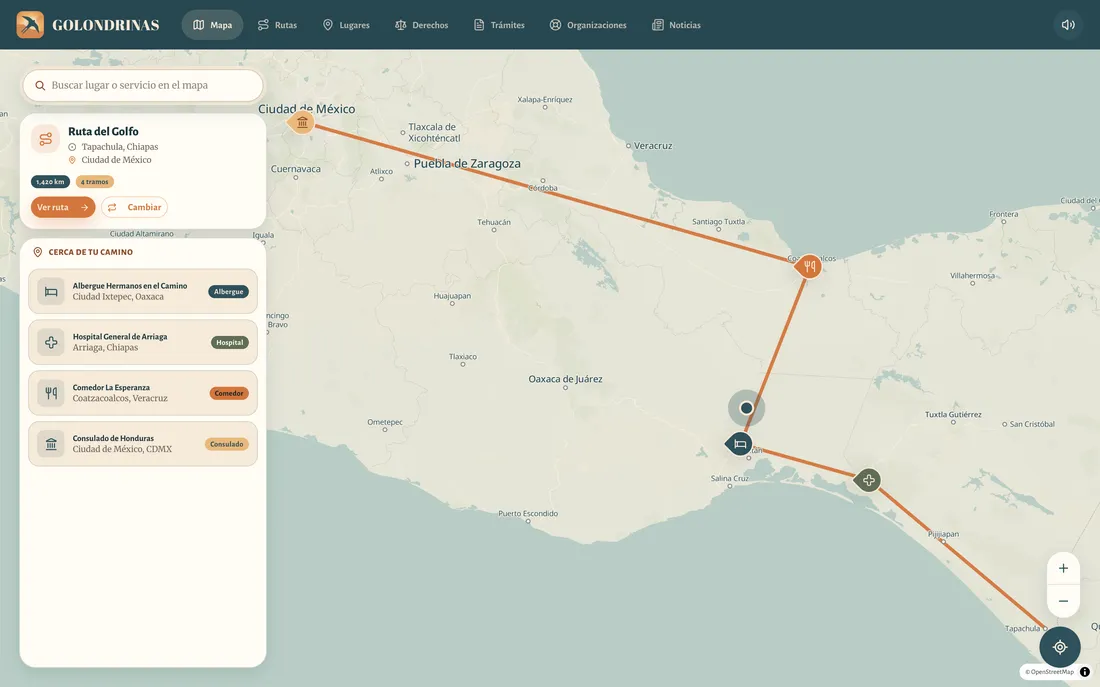The image size is (1100, 687).
Task: Open Hospital General de Arriaga card
Action: (143, 342)
